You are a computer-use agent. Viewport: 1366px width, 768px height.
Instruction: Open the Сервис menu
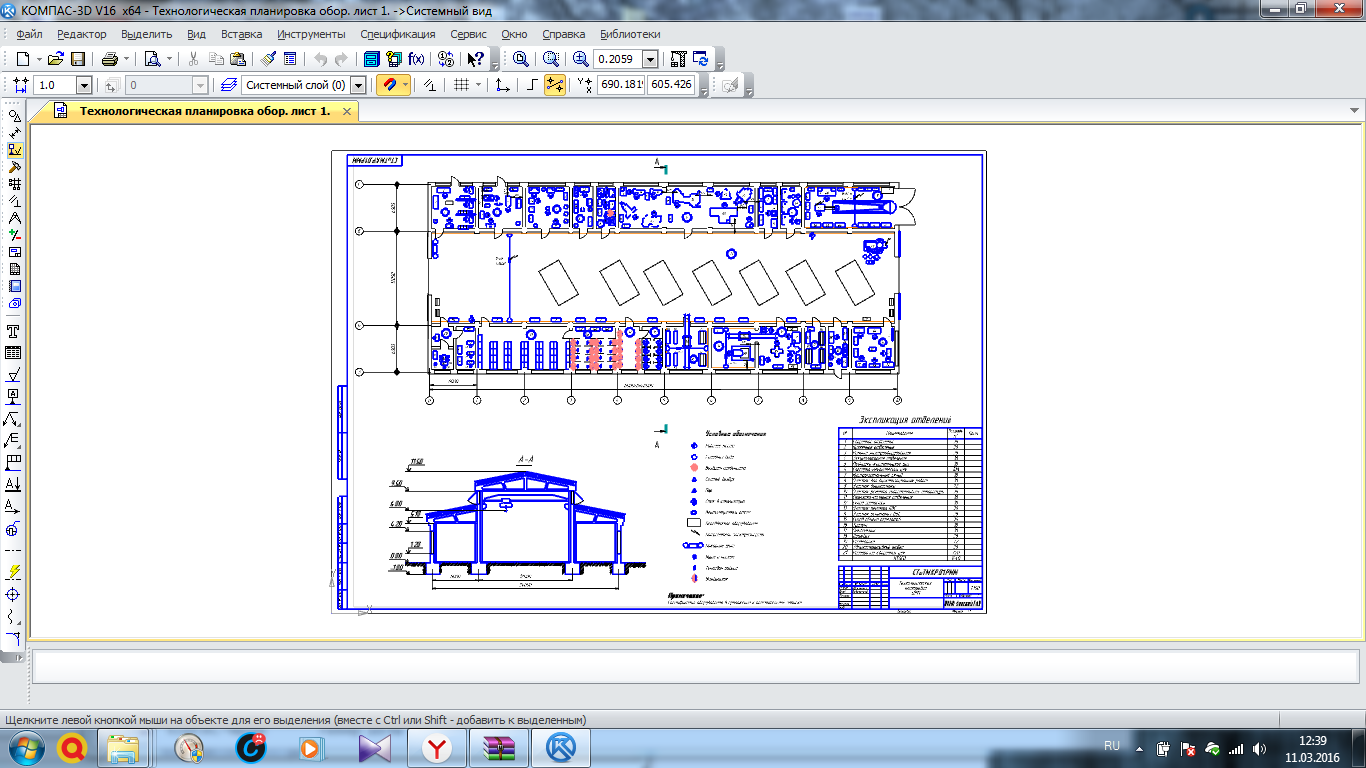[469, 34]
